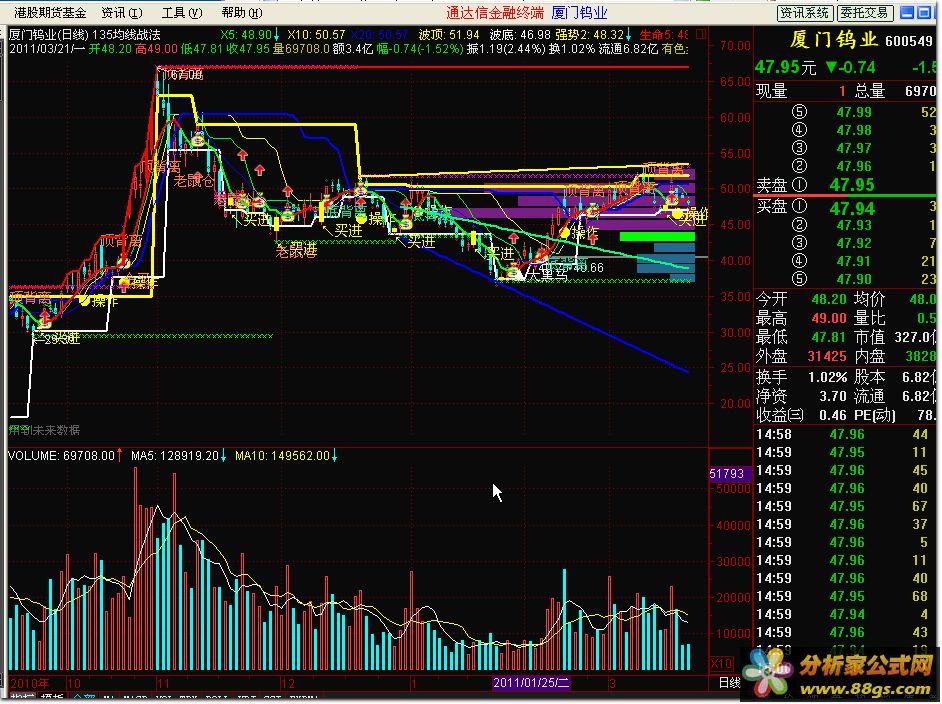Click the 2011/01/25/二 date marker
Image resolution: width=942 pixels, height=704 pixels.
coord(530,683)
